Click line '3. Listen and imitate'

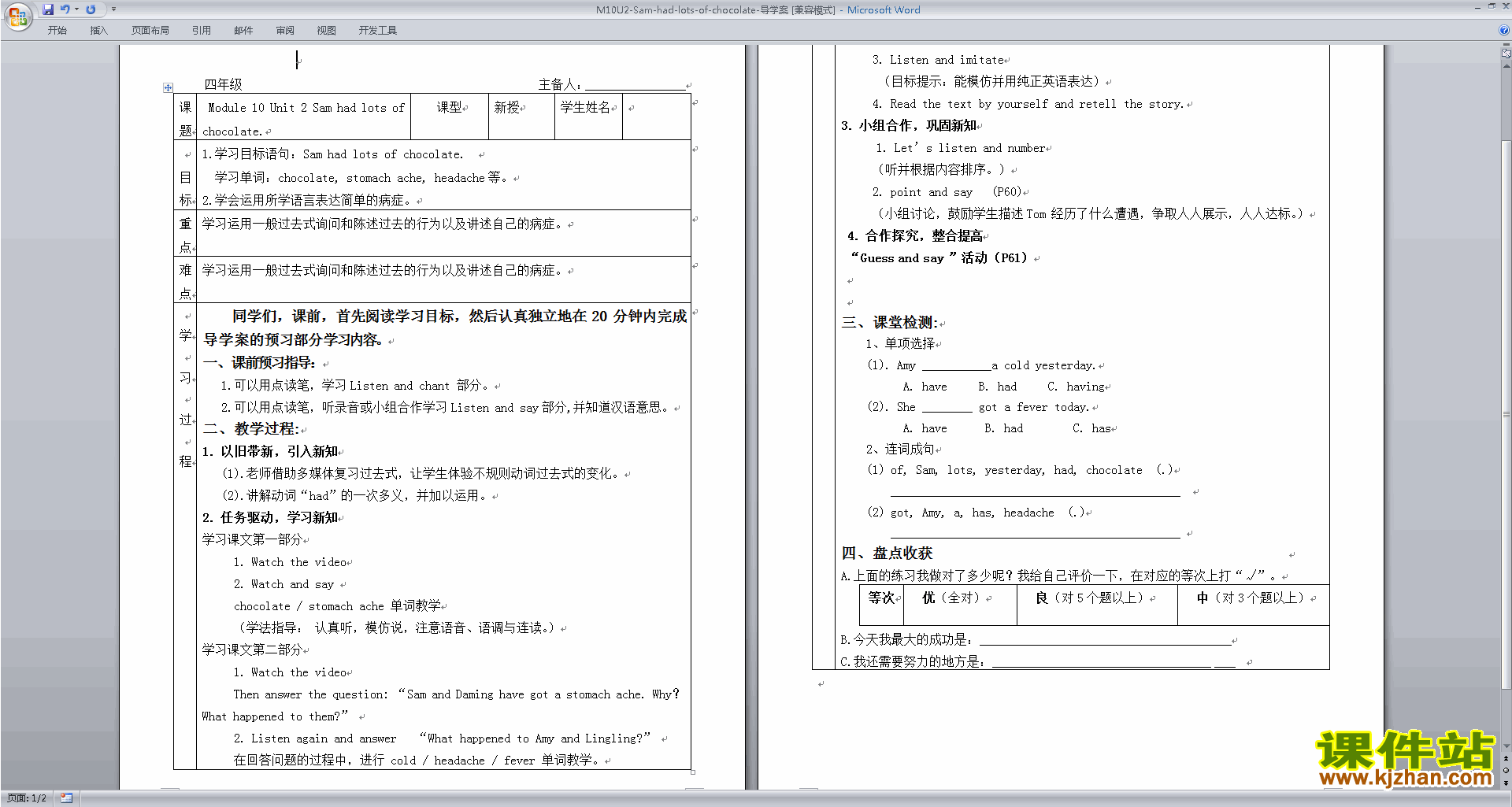938,60
